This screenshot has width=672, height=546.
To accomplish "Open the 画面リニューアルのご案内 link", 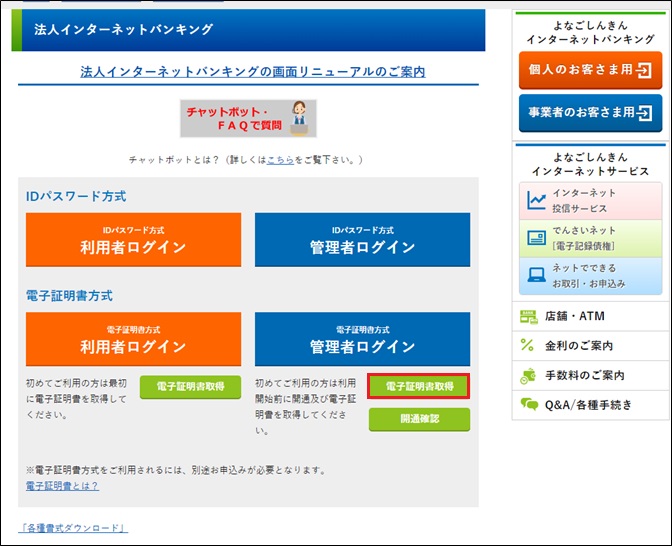I will [x=252, y=72].
